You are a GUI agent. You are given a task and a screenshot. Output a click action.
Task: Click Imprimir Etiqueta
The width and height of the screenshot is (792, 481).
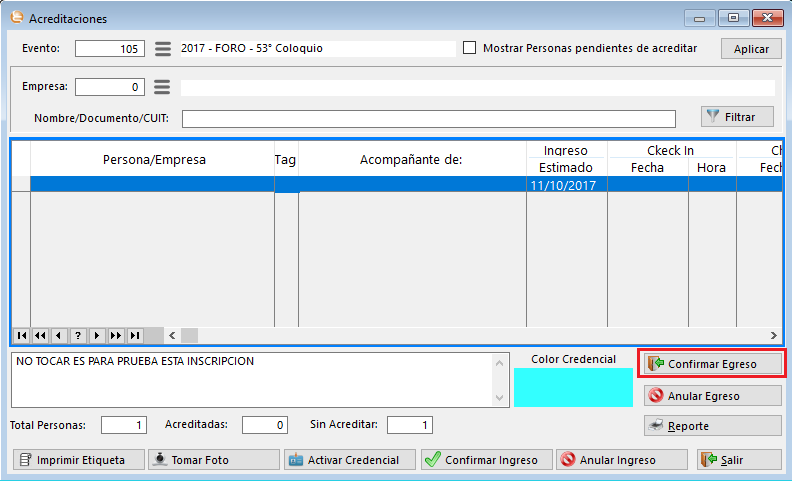[x=78, y=460]
